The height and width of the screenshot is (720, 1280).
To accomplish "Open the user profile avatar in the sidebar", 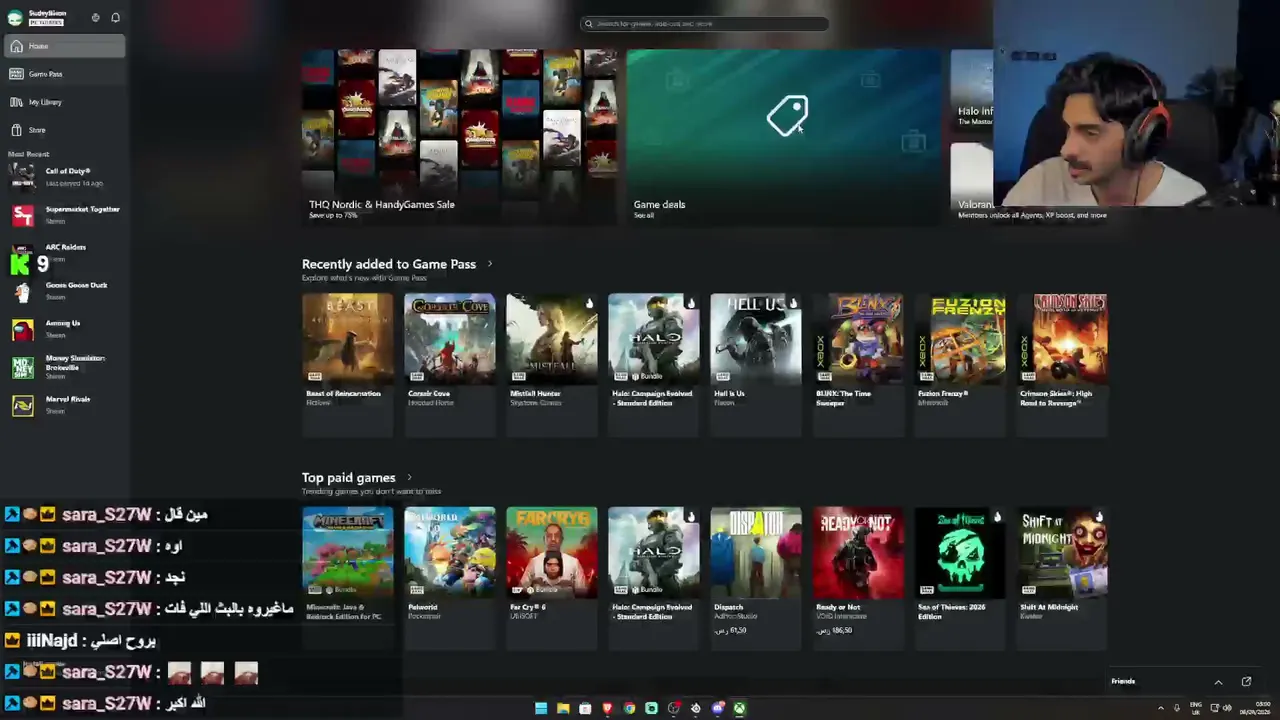I will click(x=15, y=17).
